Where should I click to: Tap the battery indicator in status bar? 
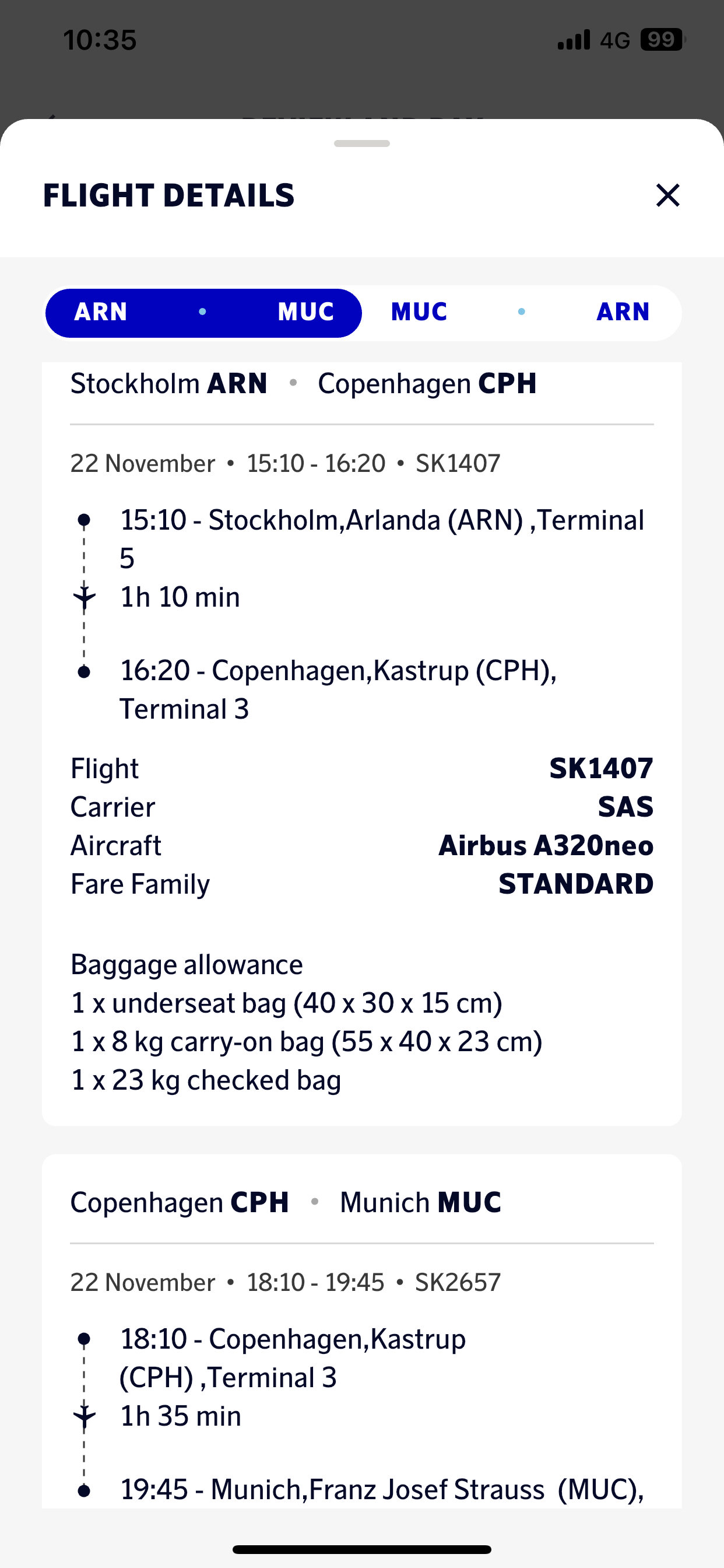[662, 40]
